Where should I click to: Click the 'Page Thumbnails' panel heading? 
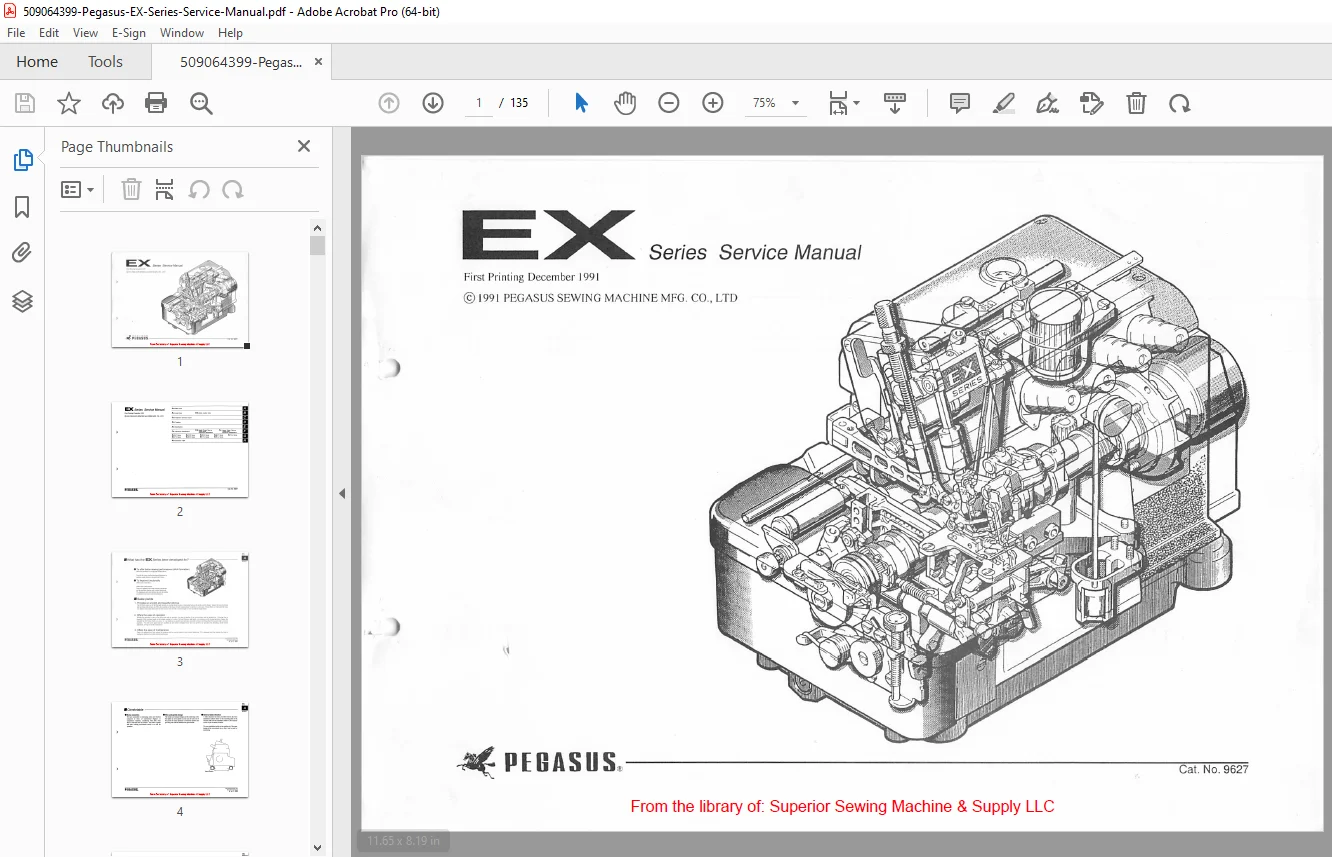click(117, 146)
